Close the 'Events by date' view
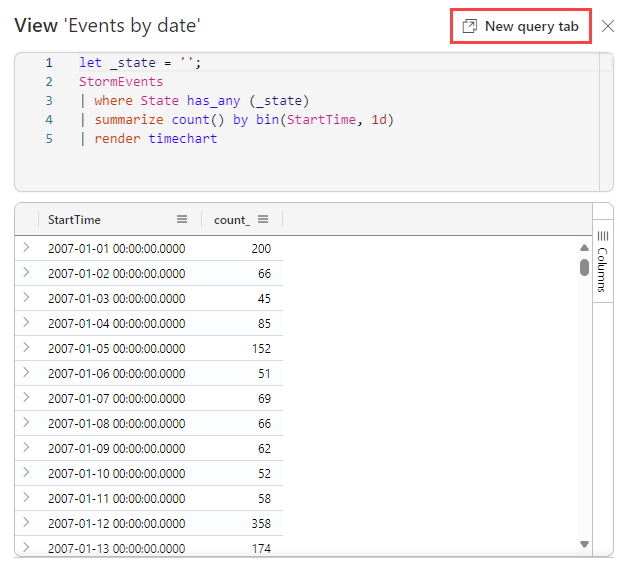The image size is (631, 566). 608,26
